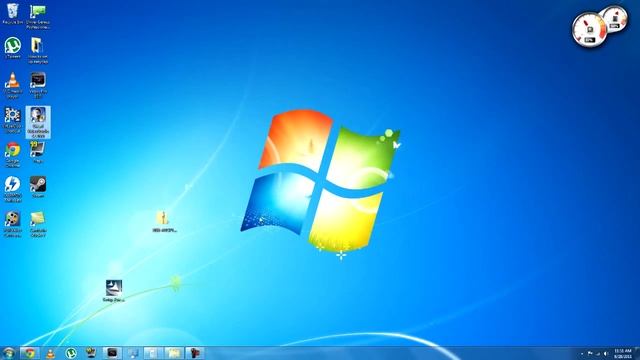
Task: Launch Steam from the desktop shortcut
Action: pyautogui.click(x=38, y=187)
